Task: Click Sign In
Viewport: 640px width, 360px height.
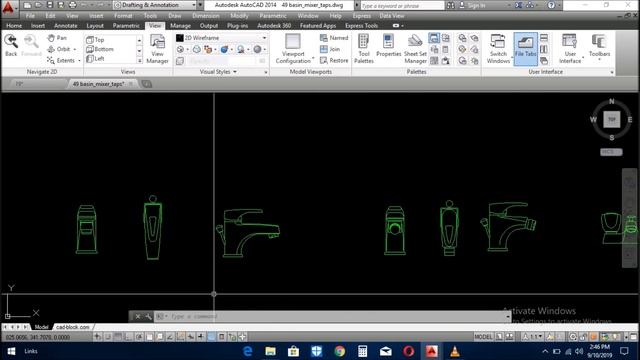Action: pyautogui.click(x=476, y=5)
